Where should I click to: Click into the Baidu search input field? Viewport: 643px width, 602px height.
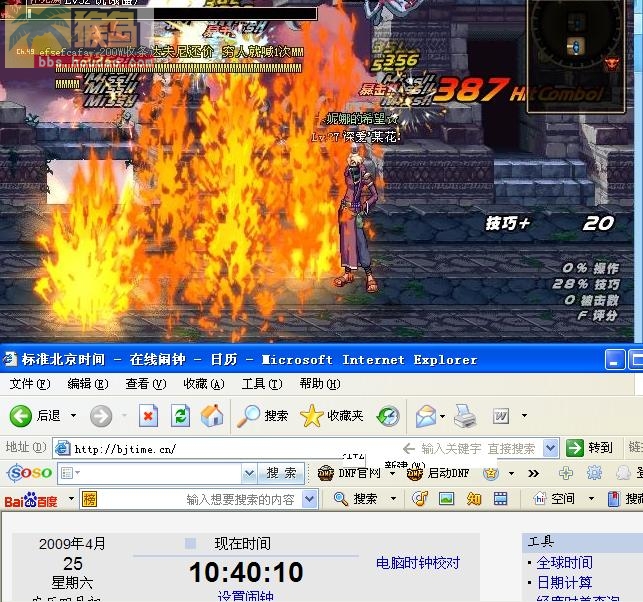pos(200,499)
